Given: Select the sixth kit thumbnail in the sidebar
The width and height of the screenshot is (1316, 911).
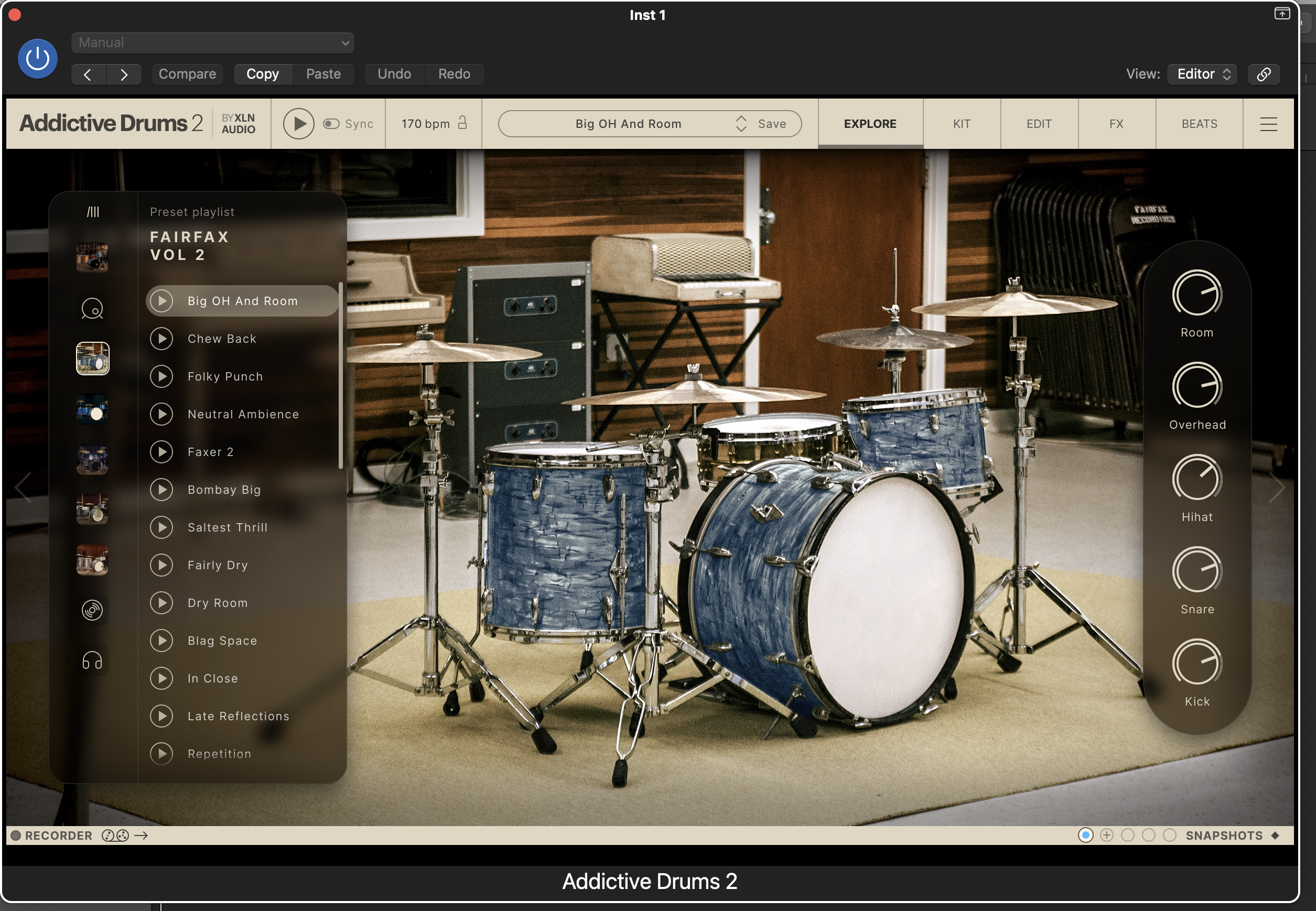Looking at the screenshot, I should coord(92,509).
